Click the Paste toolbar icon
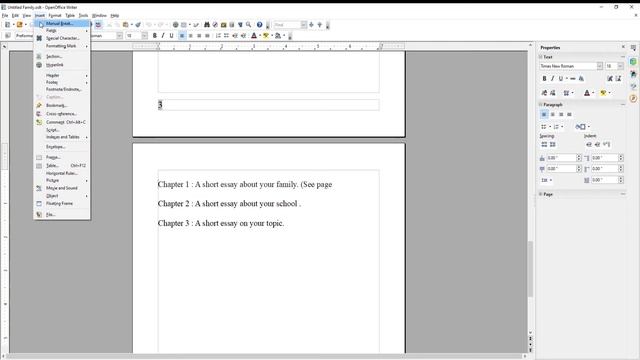The width and height of the screenshot is (640, 360). [x=126, y=25]
